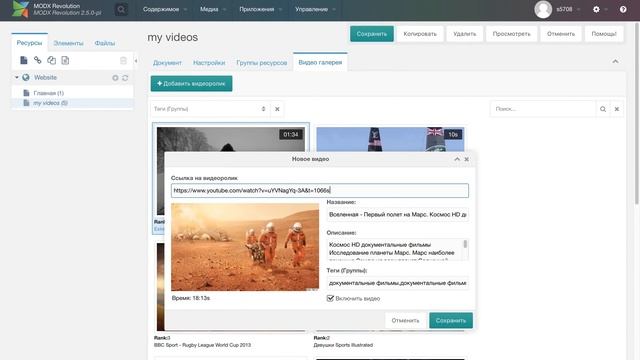Image resolution: width=640 pixels, height=360 pixels.
Task: Open the Настройки tab
Action: pyautogui.click(x=209, y=63)
